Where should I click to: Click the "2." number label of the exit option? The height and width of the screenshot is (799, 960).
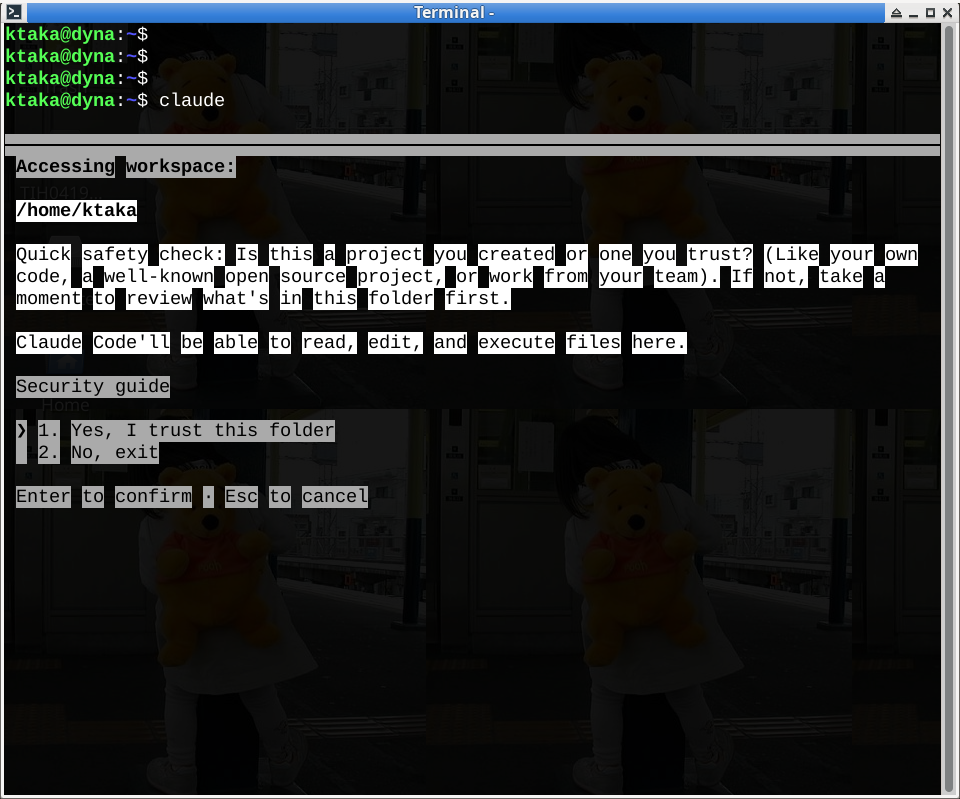click(x=47, y=452)
